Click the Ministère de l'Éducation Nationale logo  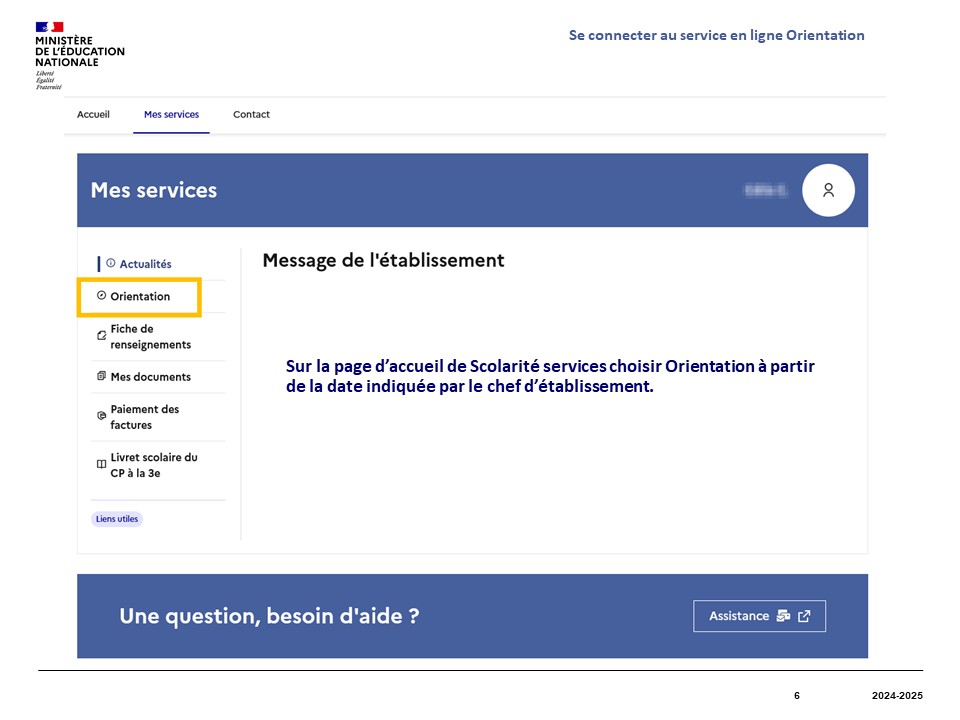coord(78,55)
